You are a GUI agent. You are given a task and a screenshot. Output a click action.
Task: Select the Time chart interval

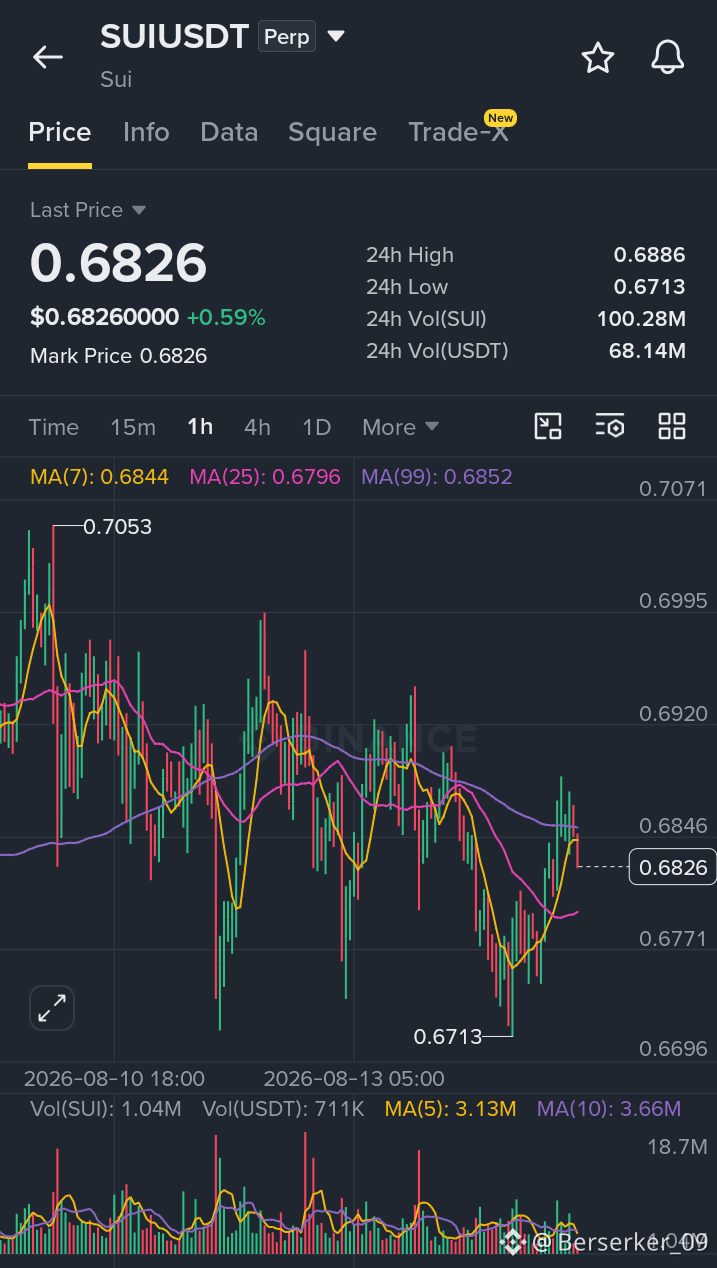pyautogui.click(x=54, y=427)
